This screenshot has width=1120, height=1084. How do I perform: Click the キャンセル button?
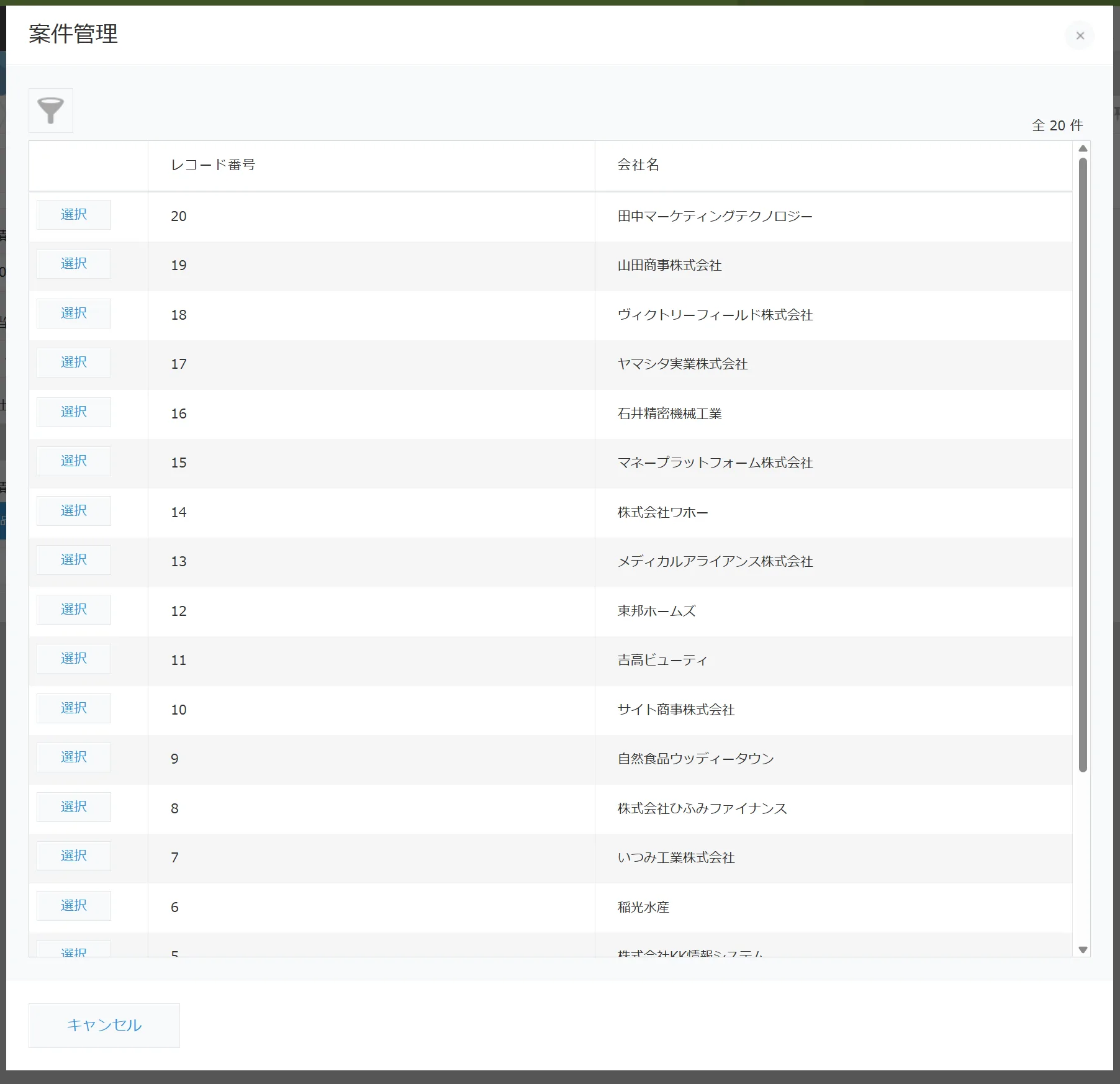[x=104, y=1025]
